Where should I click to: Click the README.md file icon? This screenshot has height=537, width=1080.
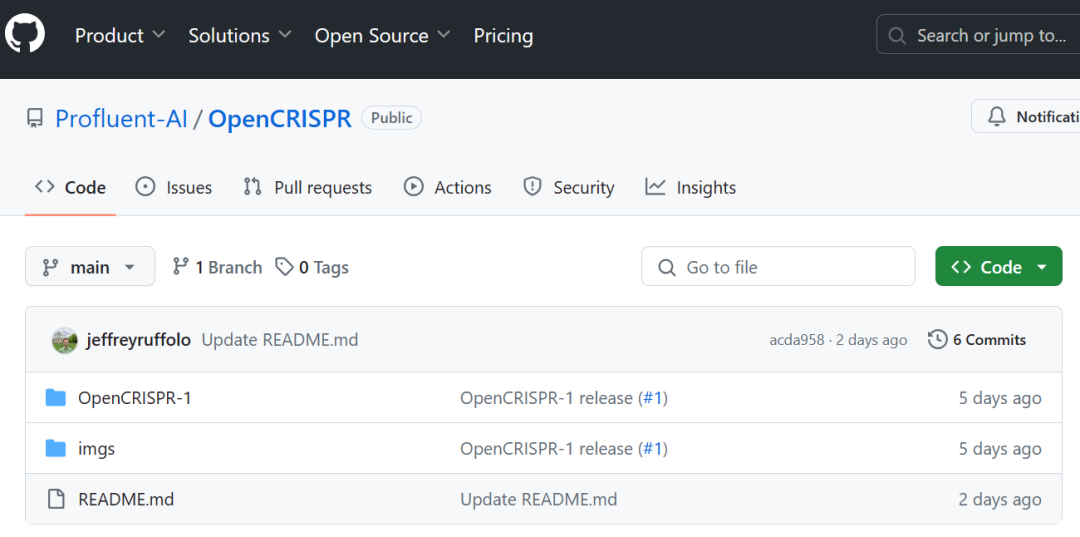click(56, 499)
